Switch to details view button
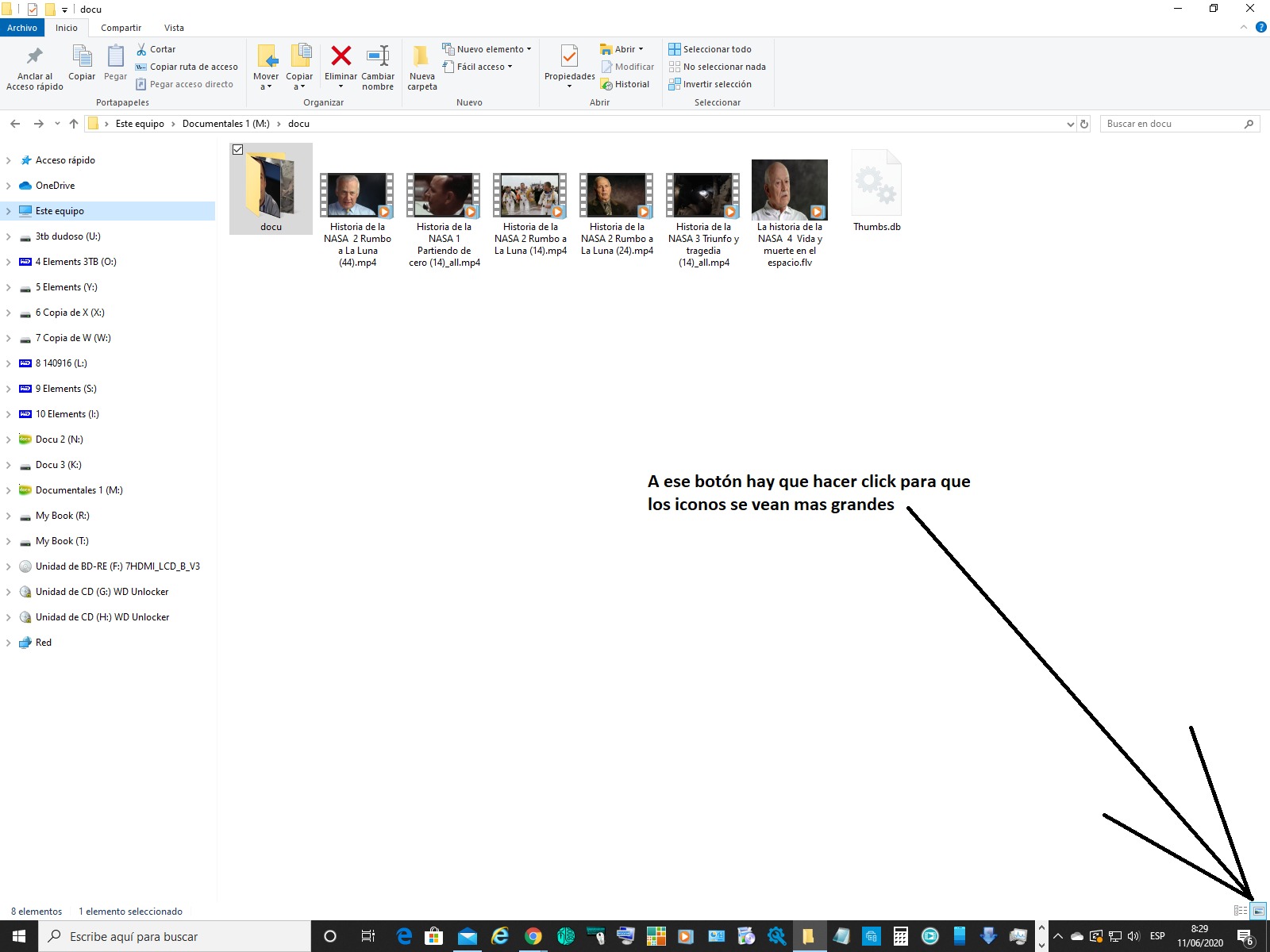 click(x=1240, y=911)
